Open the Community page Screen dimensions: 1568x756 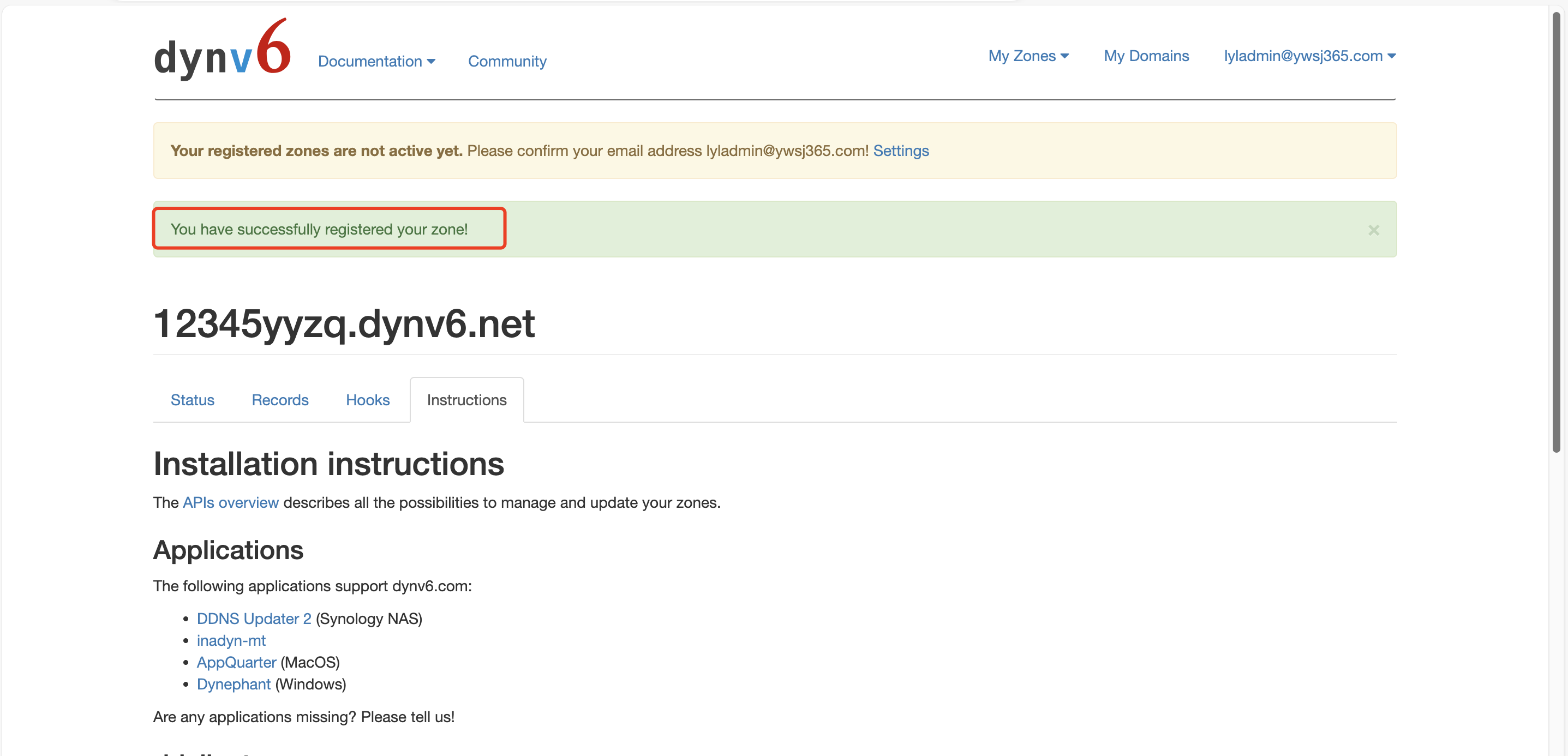507,62
